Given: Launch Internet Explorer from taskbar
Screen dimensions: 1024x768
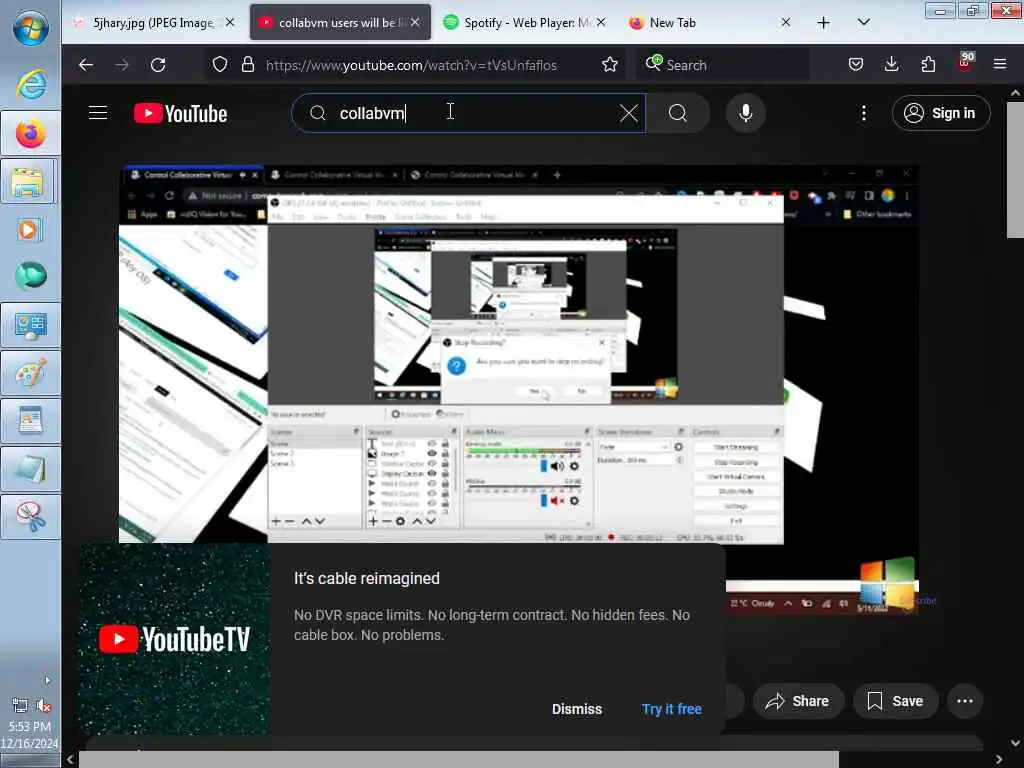Looking at the screenshot, I should pos(31,84).
